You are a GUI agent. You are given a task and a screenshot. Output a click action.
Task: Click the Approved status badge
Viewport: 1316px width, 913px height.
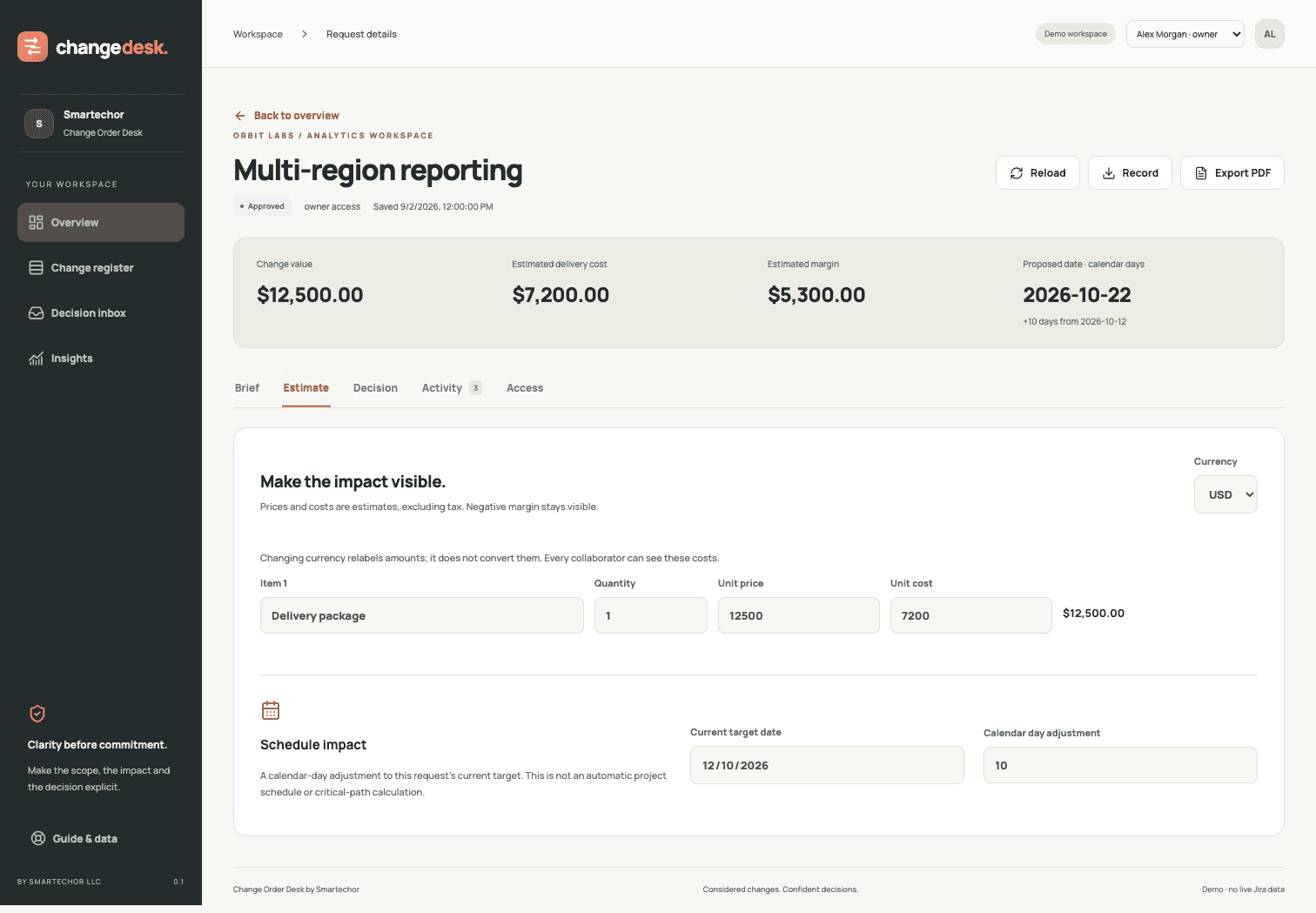pyautogui.click(x=262, y=206)
